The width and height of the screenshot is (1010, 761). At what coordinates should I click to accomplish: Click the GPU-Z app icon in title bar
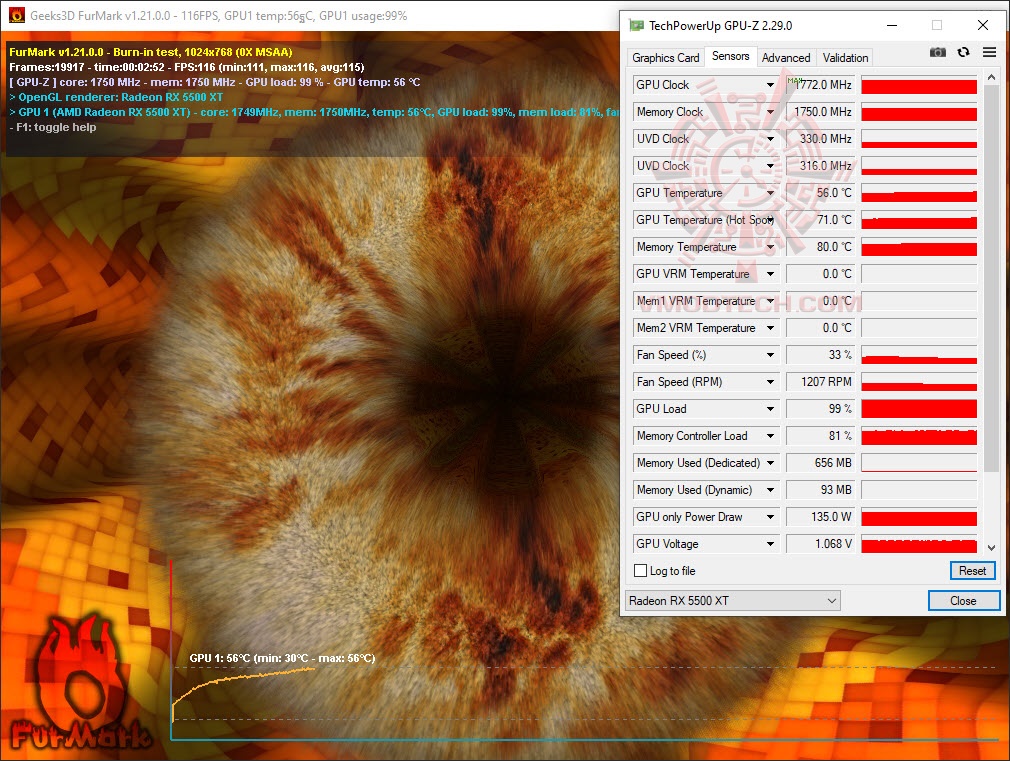point(636,26)
